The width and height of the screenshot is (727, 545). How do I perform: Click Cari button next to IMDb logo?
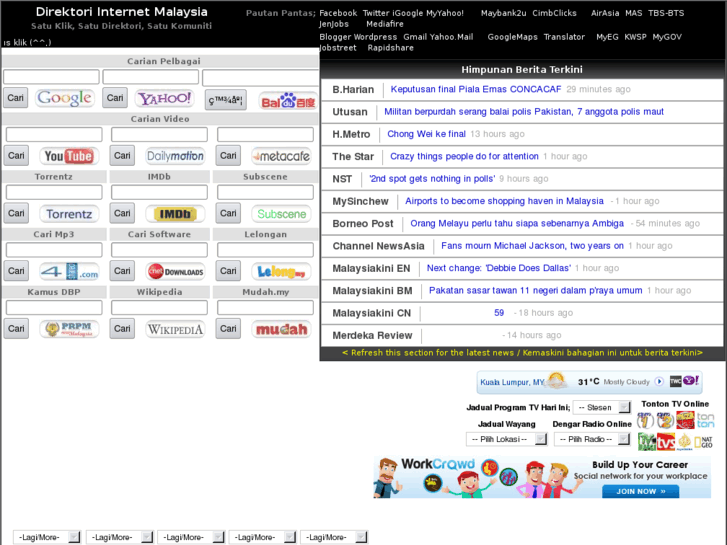(x=122, y=213)
